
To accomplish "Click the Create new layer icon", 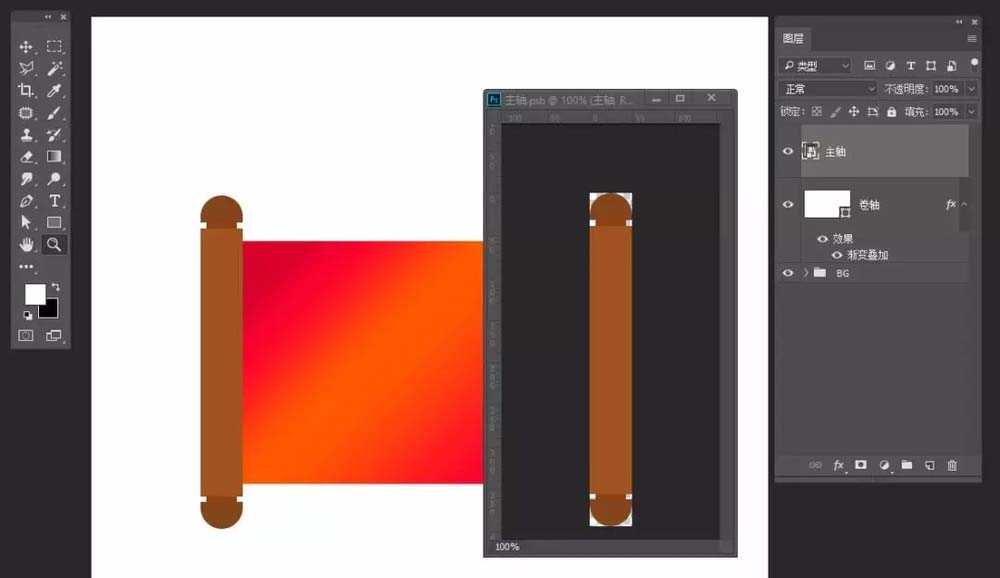I will [x=931, y=465].
